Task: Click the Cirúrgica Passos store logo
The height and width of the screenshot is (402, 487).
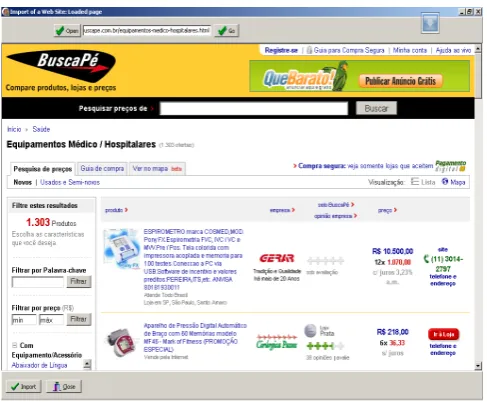Action: click(x=277, y=342)
